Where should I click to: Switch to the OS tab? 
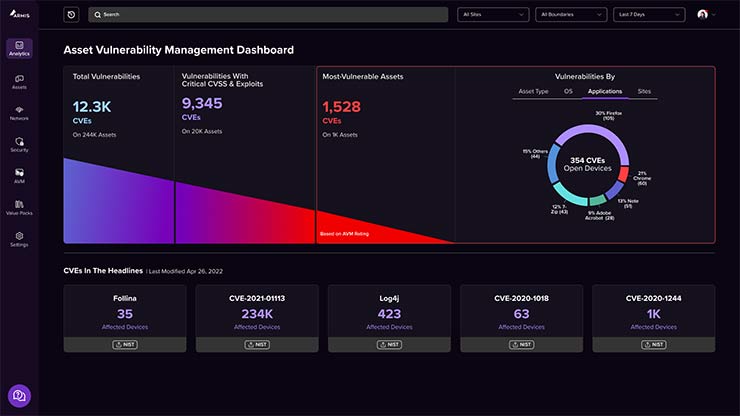point(568,91)
